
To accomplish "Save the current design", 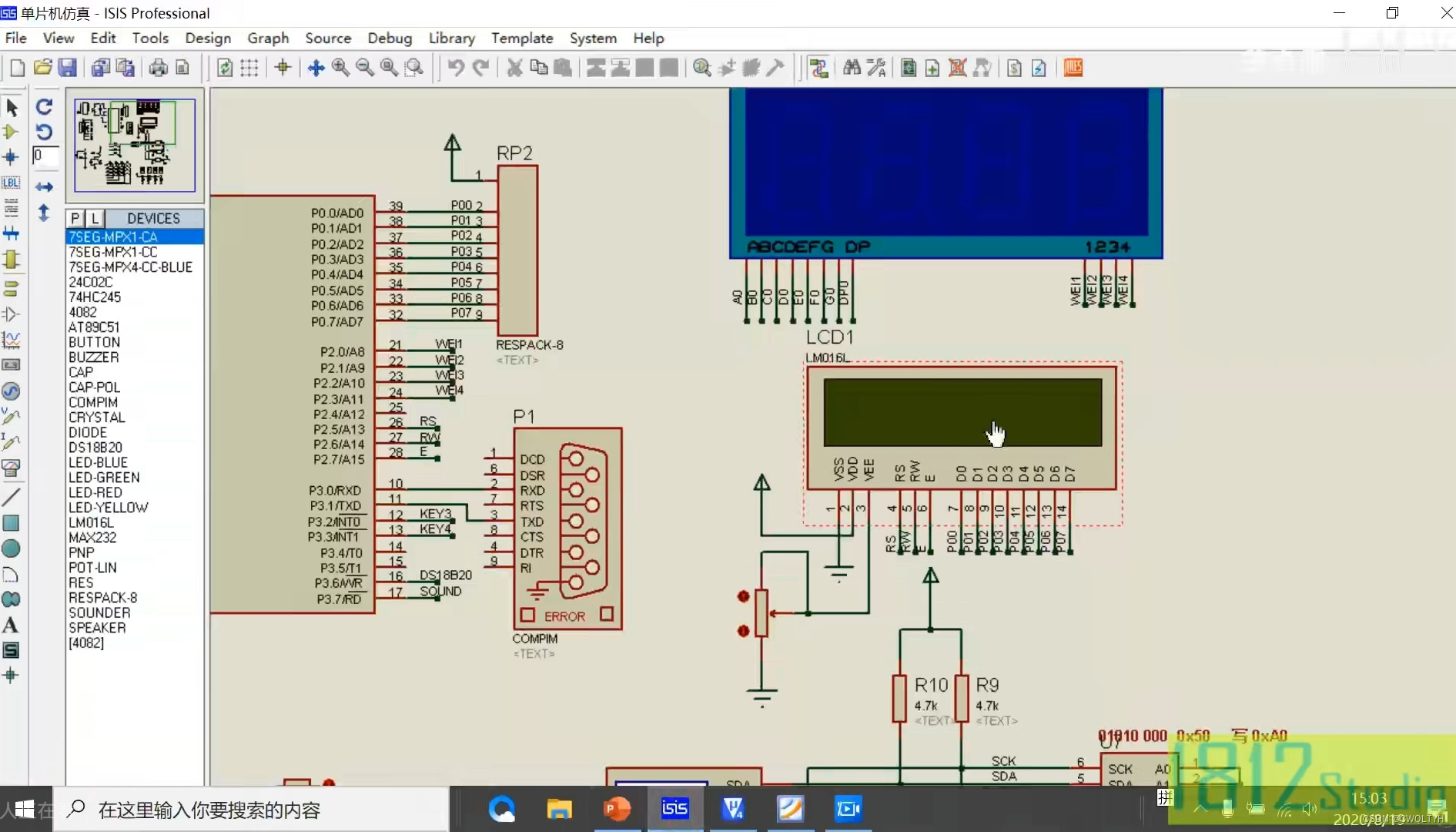I will 68,68.
